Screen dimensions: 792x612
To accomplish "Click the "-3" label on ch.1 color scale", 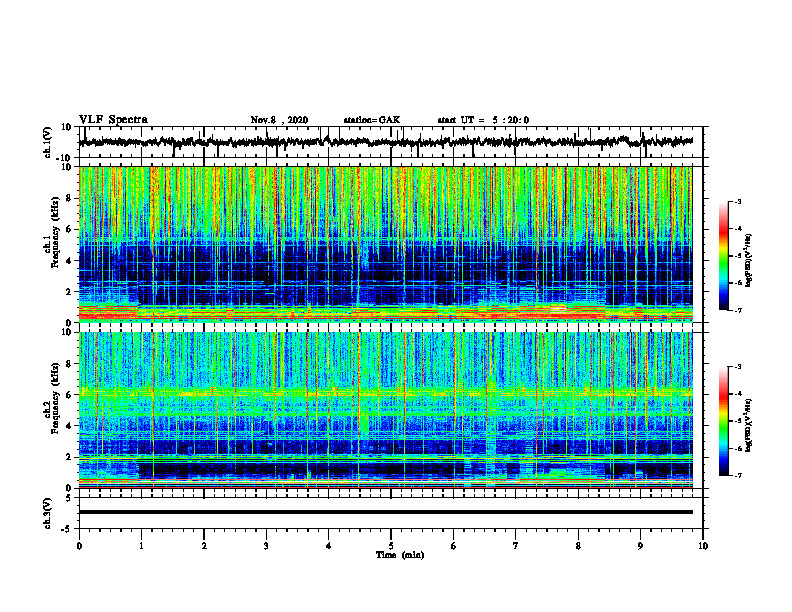I will coord(738,202).
